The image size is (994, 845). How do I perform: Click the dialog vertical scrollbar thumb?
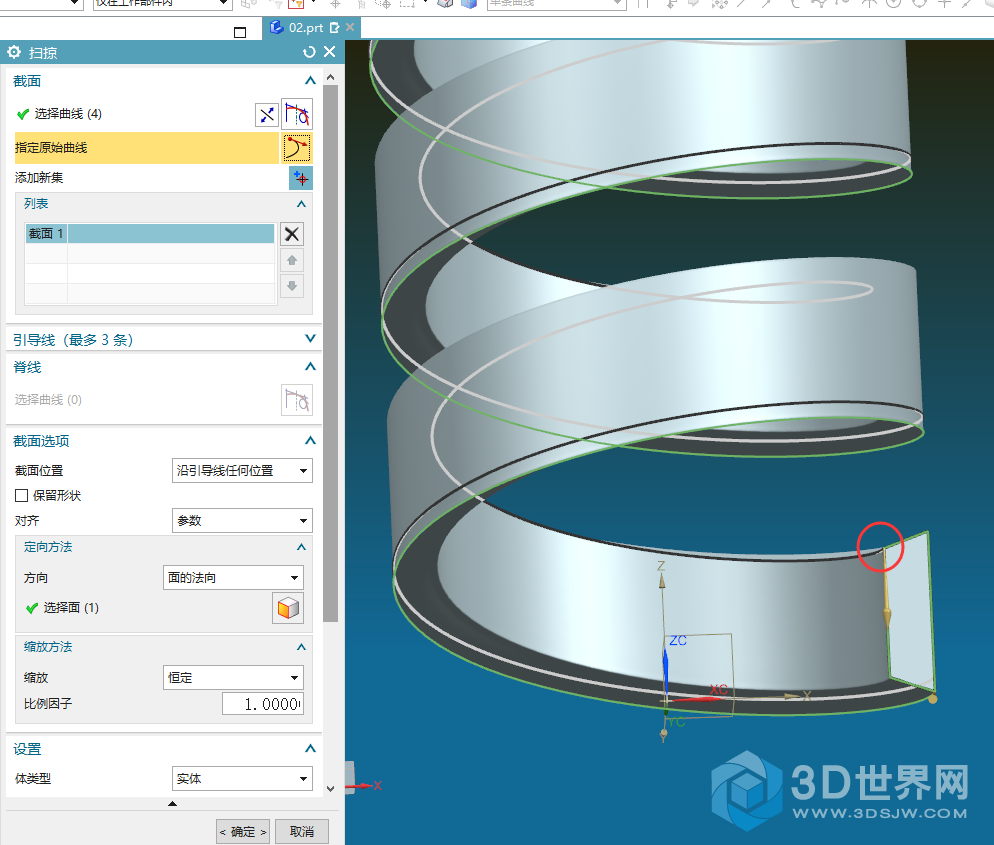[330, 353]
